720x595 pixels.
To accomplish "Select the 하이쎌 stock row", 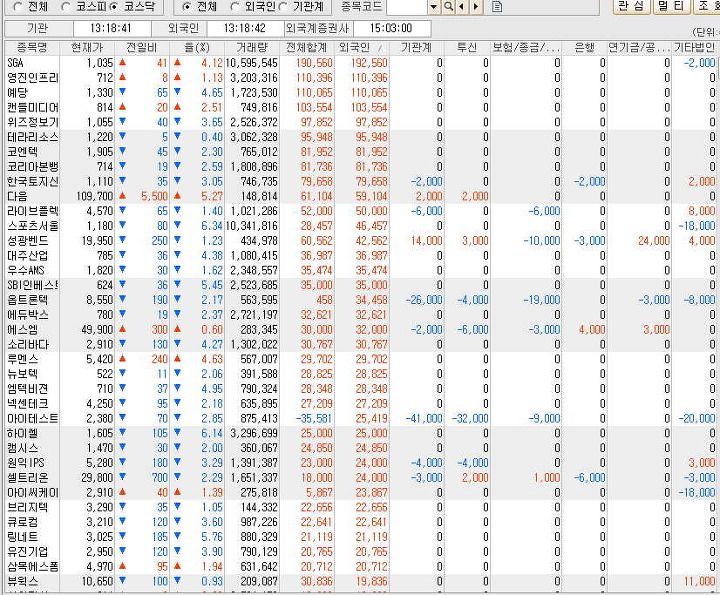I will click(x=361, y=433).
